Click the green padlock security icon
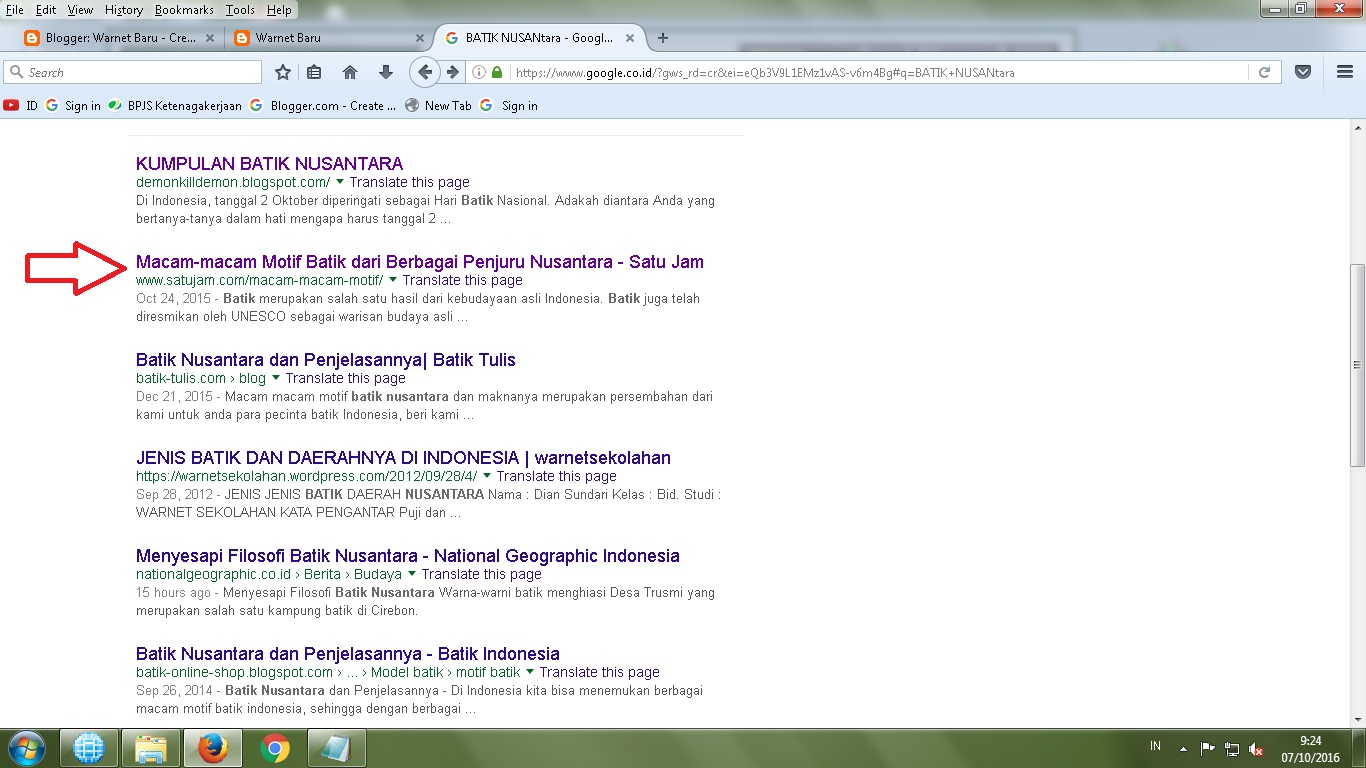The width and height of the screenshot is (1366, 768). tap(496, 72)
